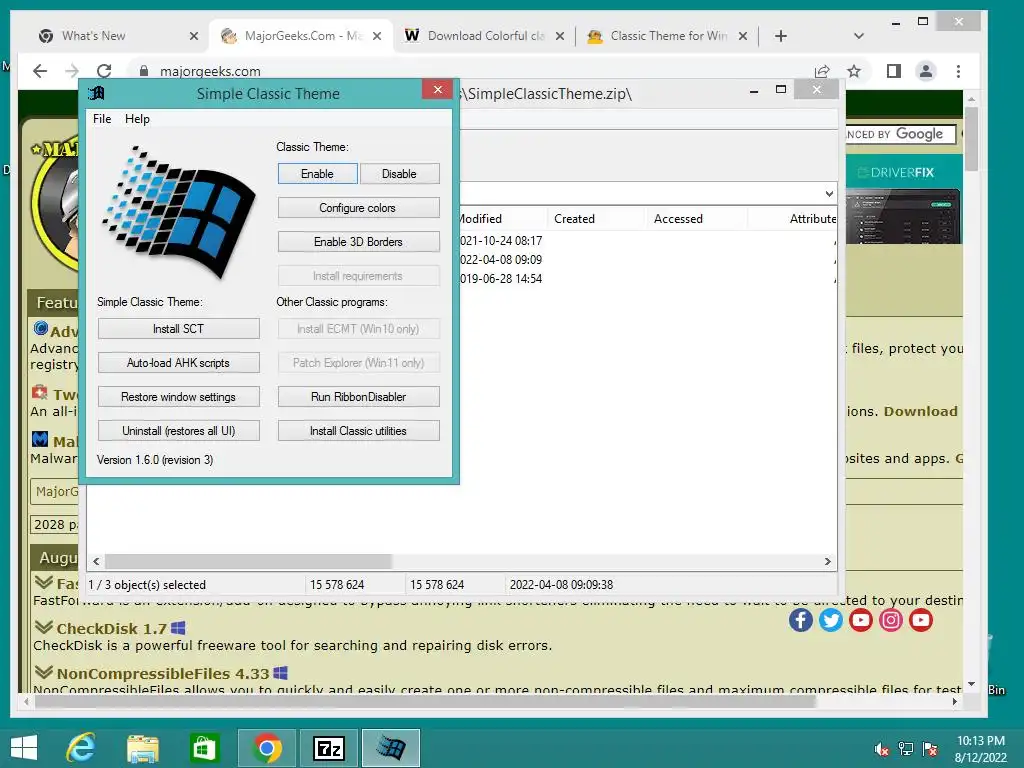This screenshot has width=1024, height=768.
Task: Go back in Chrome
Action: (40, 71)
